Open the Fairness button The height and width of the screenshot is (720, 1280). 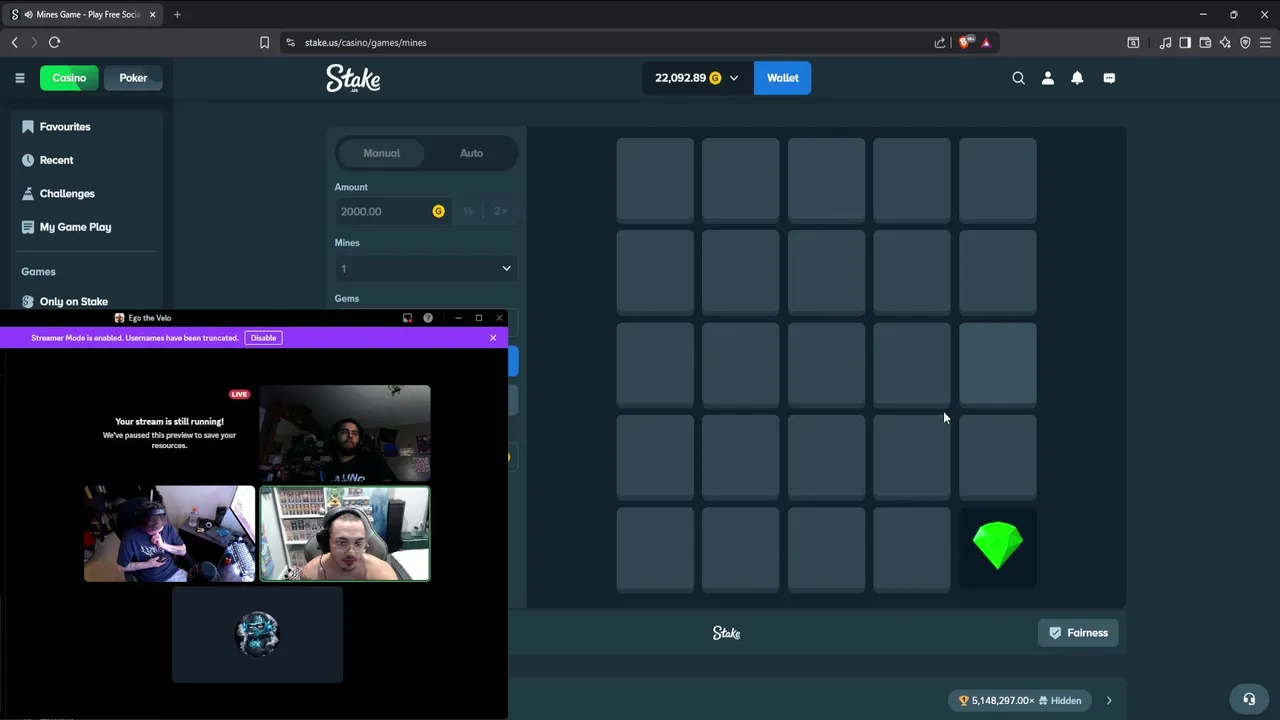pos(1078,633)
